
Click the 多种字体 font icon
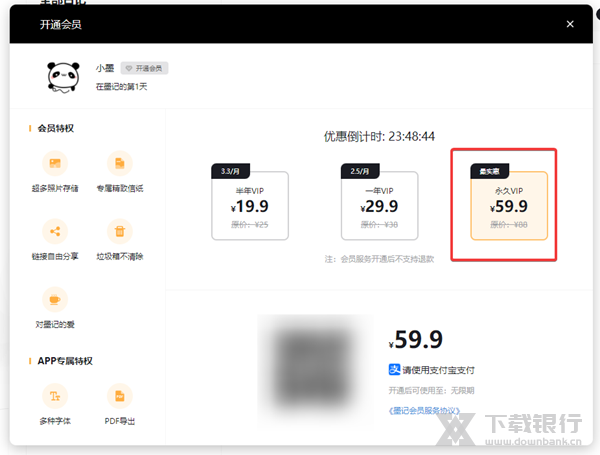point(55,396)
